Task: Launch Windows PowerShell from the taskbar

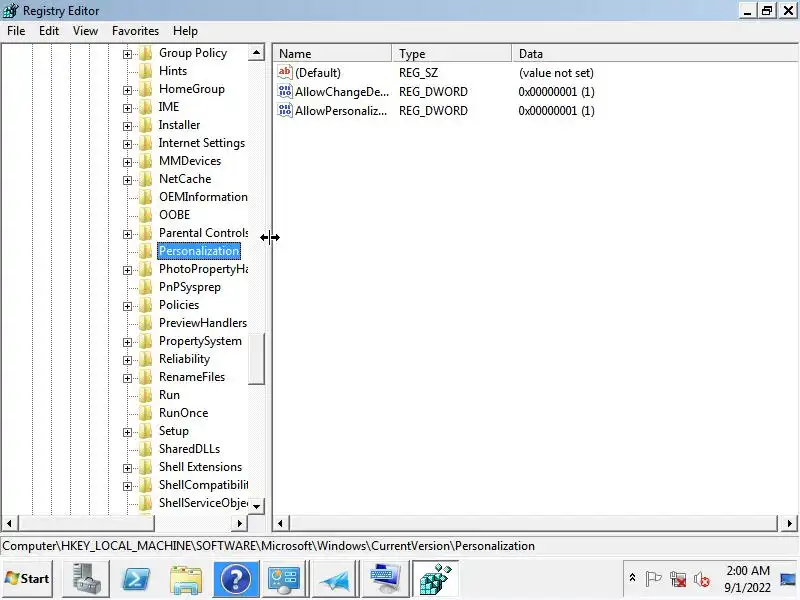Action: (x=136, y=579)
